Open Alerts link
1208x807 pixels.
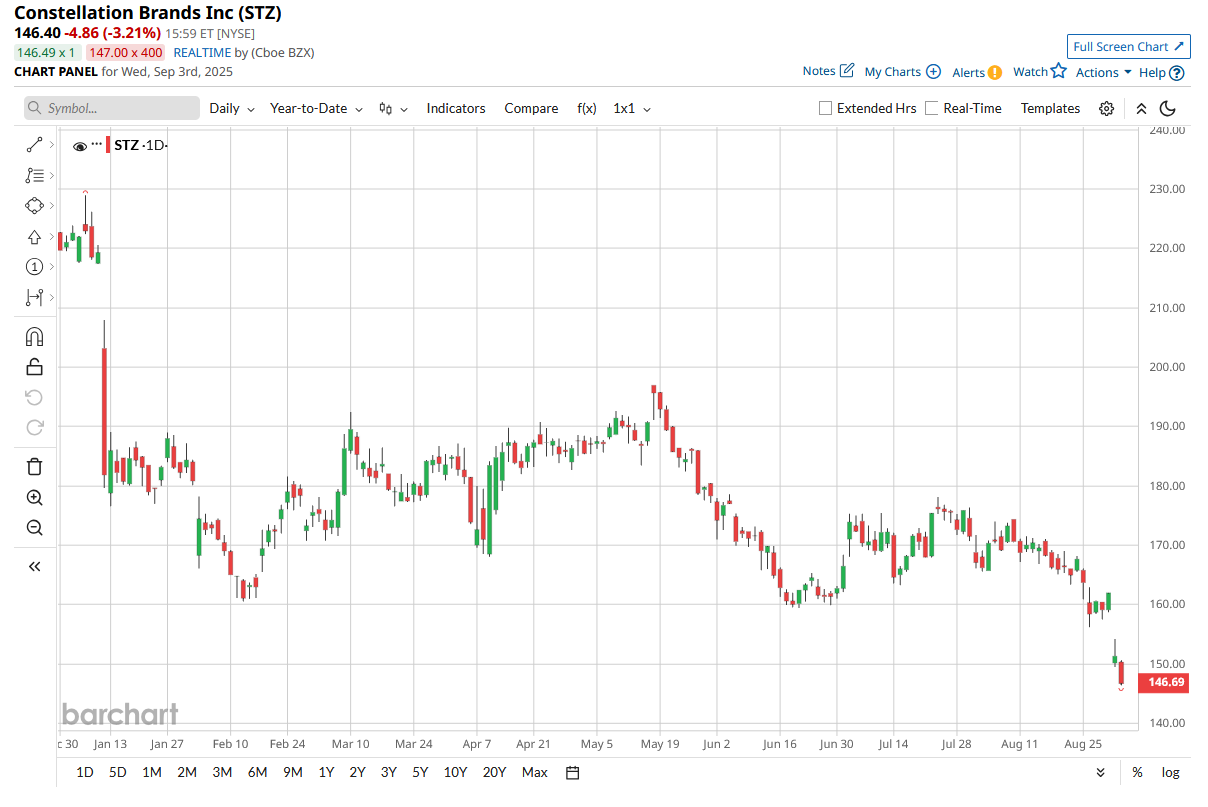(977, 72)
